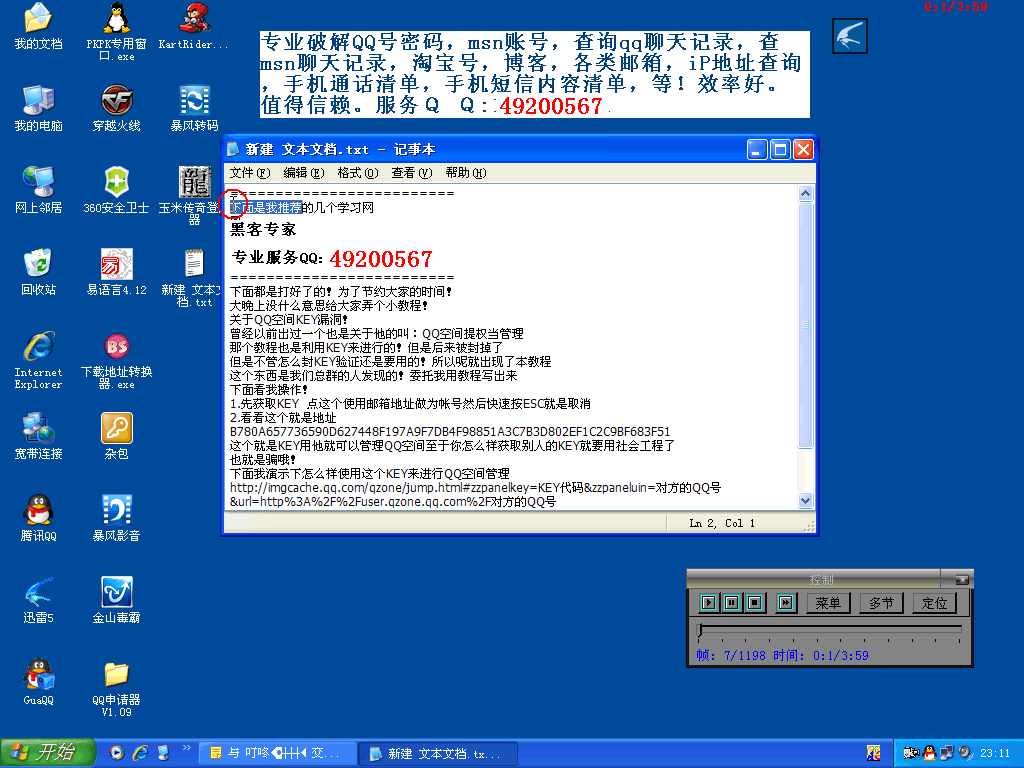Screen dimensions: 1024x768
Task: Click the screen recorder camera tray icon
Action: pyautogui.click(x=911, y=753)
